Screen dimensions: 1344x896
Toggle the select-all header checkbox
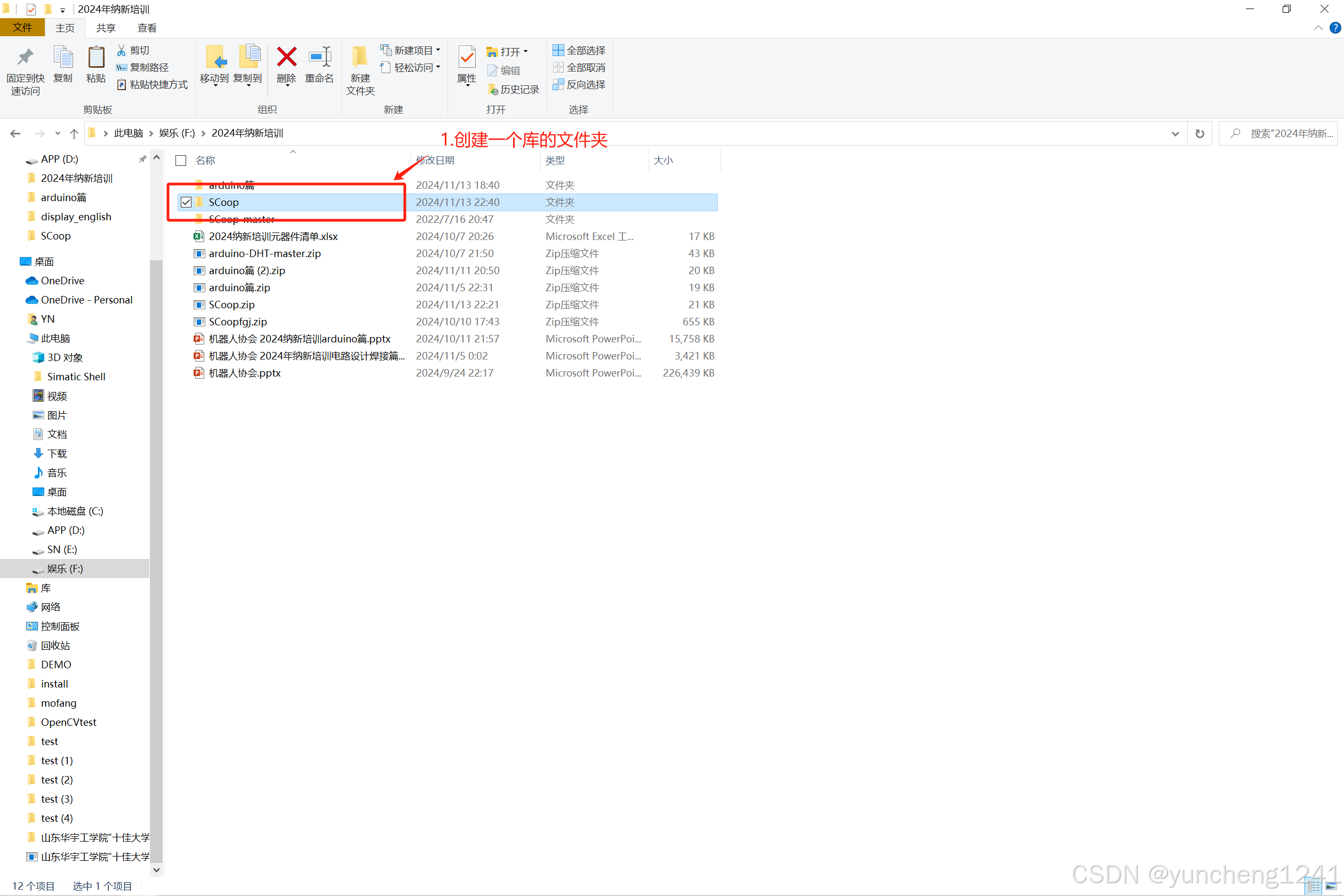pyautogui.click(x=181, y=161)
